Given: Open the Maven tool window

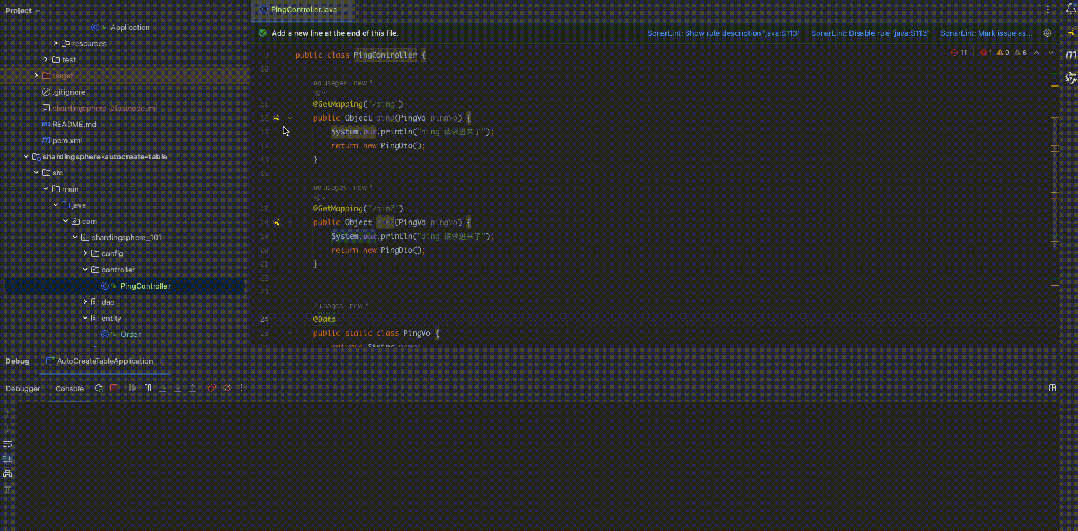Looking at the screenshot, I should pos(1071,54).
